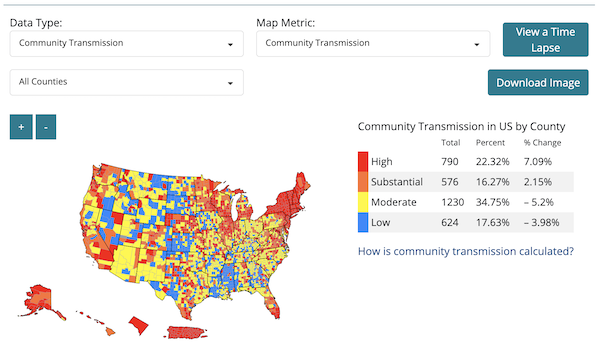600x364 pixels.
Task: Open the Data Type dropdown
Action: tap(127, 44)
